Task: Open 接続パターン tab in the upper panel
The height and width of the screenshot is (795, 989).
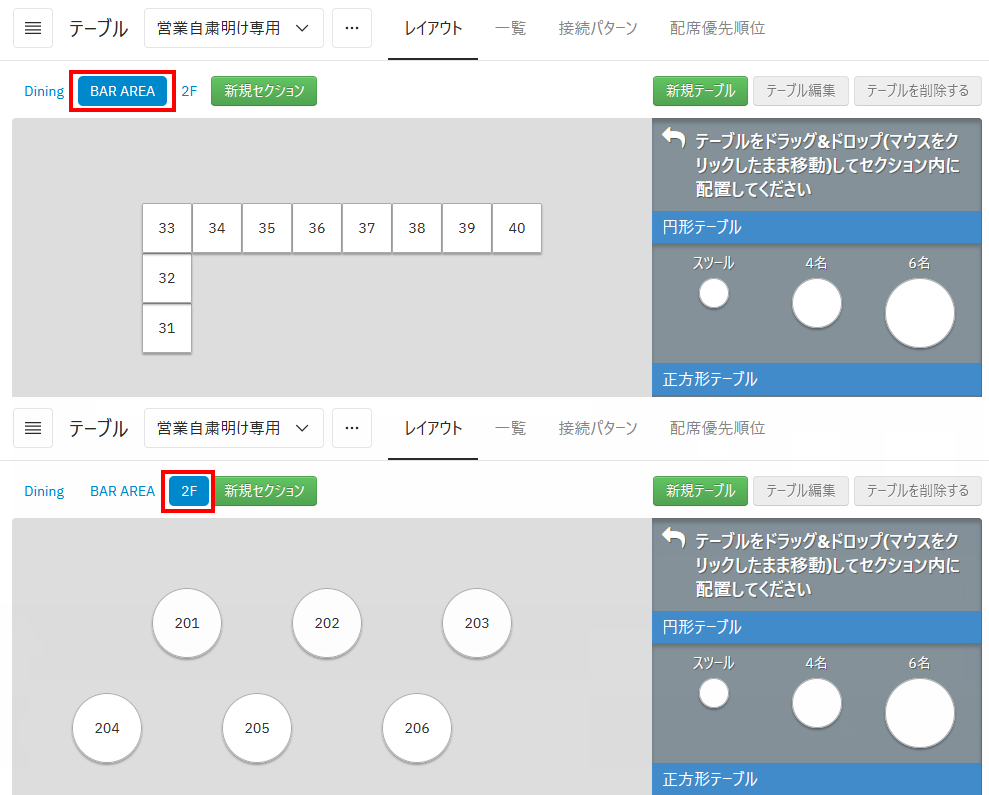Action: point(598,28)
